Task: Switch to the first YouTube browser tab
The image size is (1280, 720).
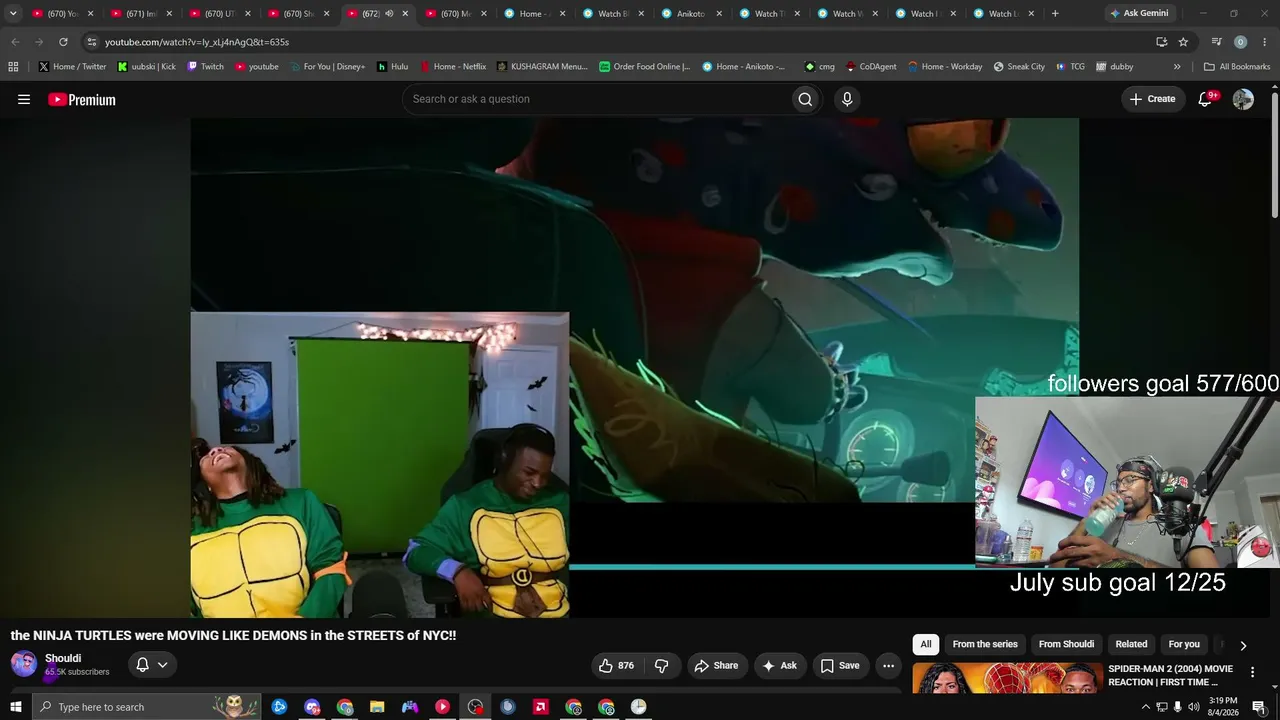Action: [x=63, y=14]
